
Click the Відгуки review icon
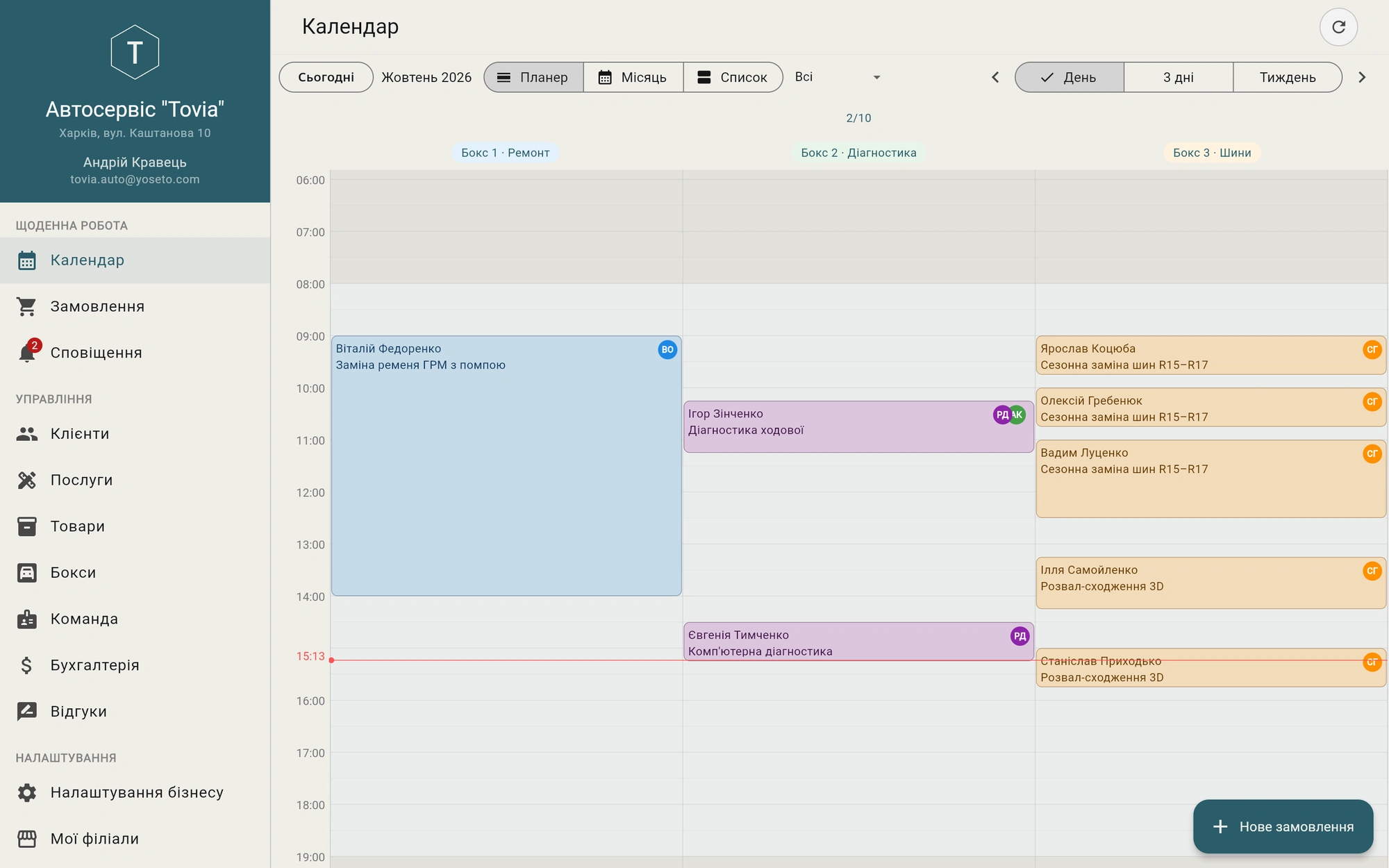coord(26,711)
